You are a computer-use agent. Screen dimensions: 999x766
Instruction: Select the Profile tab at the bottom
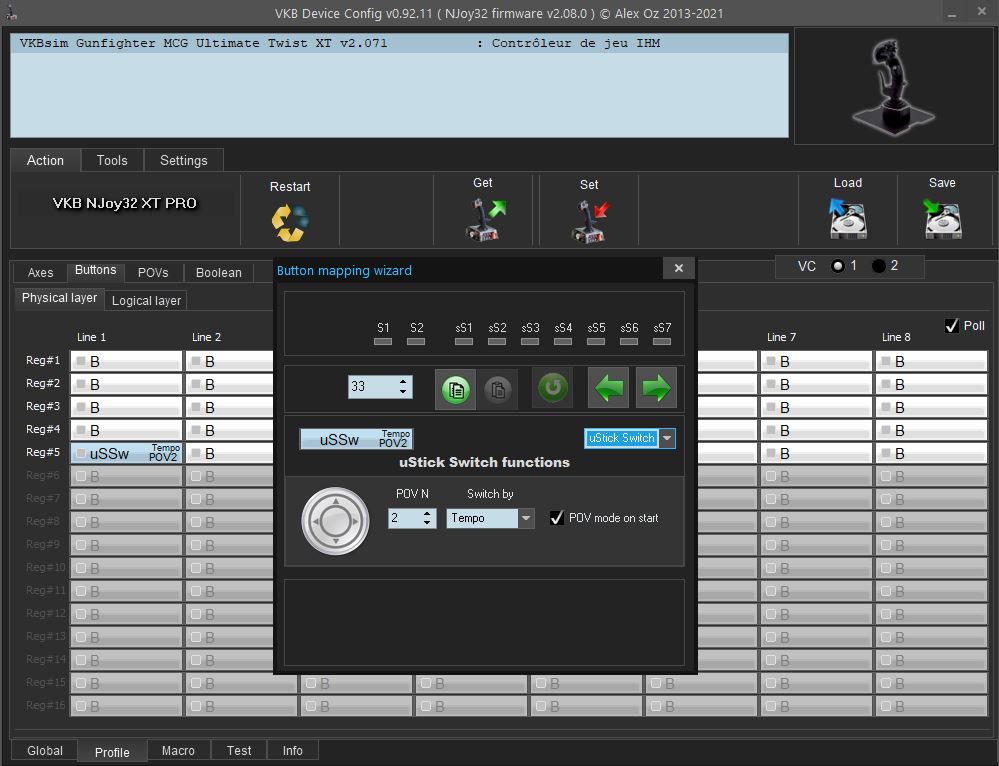[x=112, y=752]
